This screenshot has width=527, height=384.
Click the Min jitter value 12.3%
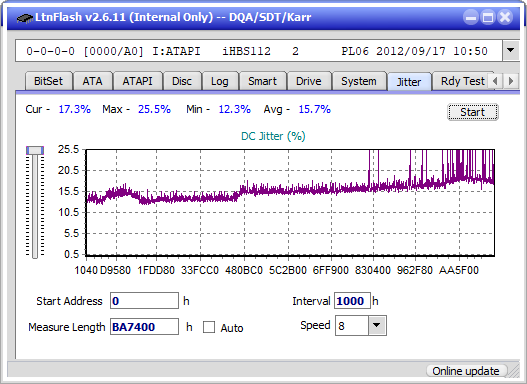235,109
